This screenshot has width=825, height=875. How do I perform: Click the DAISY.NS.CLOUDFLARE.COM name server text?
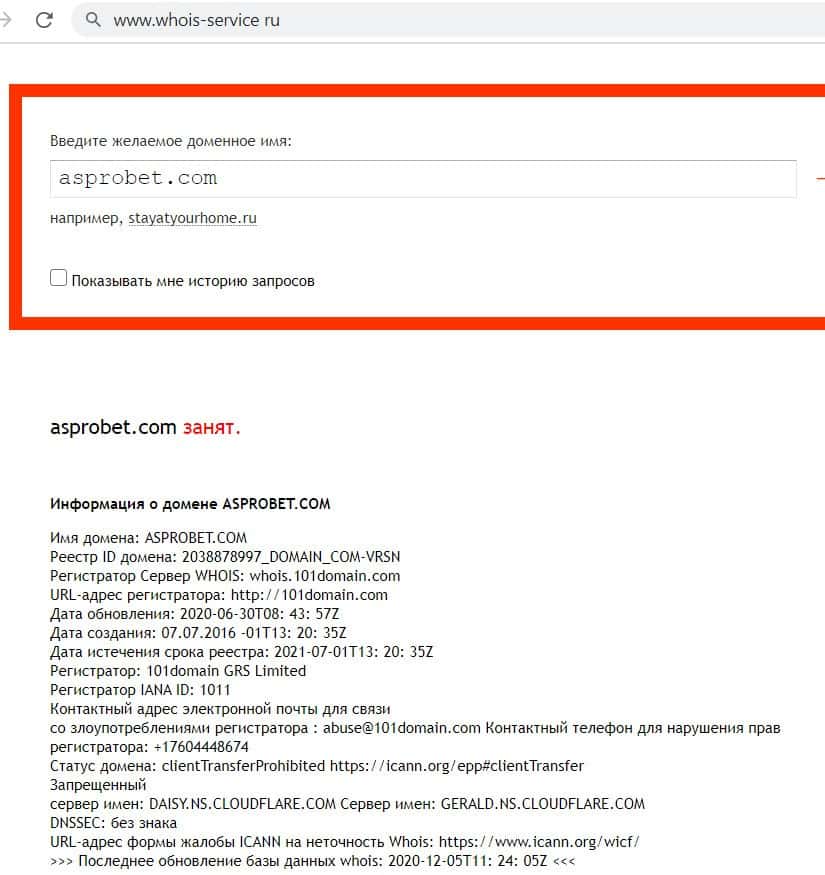point(242,804)
